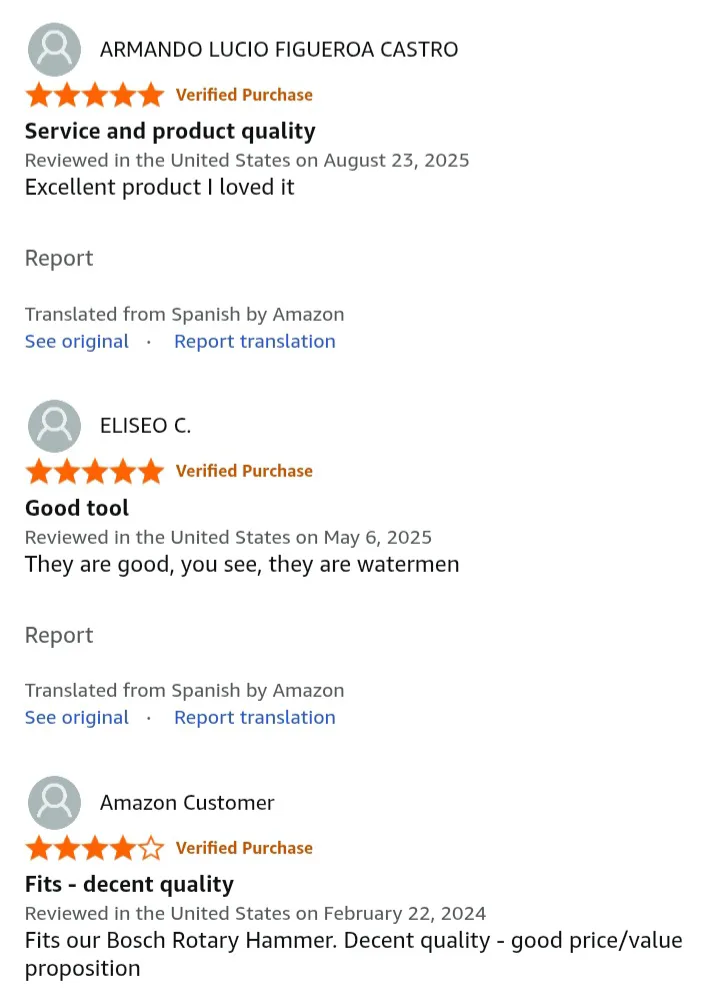Click Eliseo C.'s profile avatar icon

[54, 425]
